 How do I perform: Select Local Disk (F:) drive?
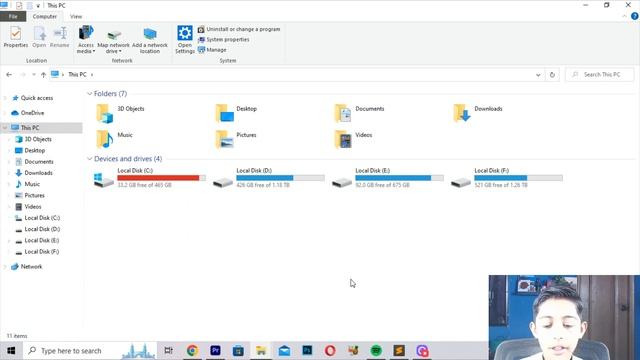pos(507,178)
